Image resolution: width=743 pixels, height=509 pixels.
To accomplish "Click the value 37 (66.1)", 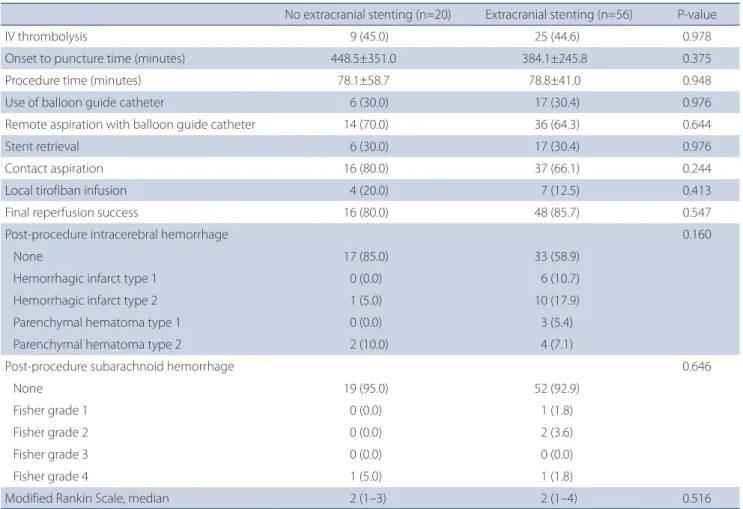I will point(557,169).
